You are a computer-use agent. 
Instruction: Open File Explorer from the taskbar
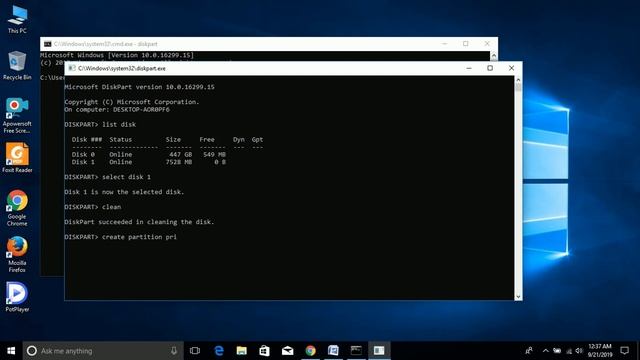click(242, 351)
